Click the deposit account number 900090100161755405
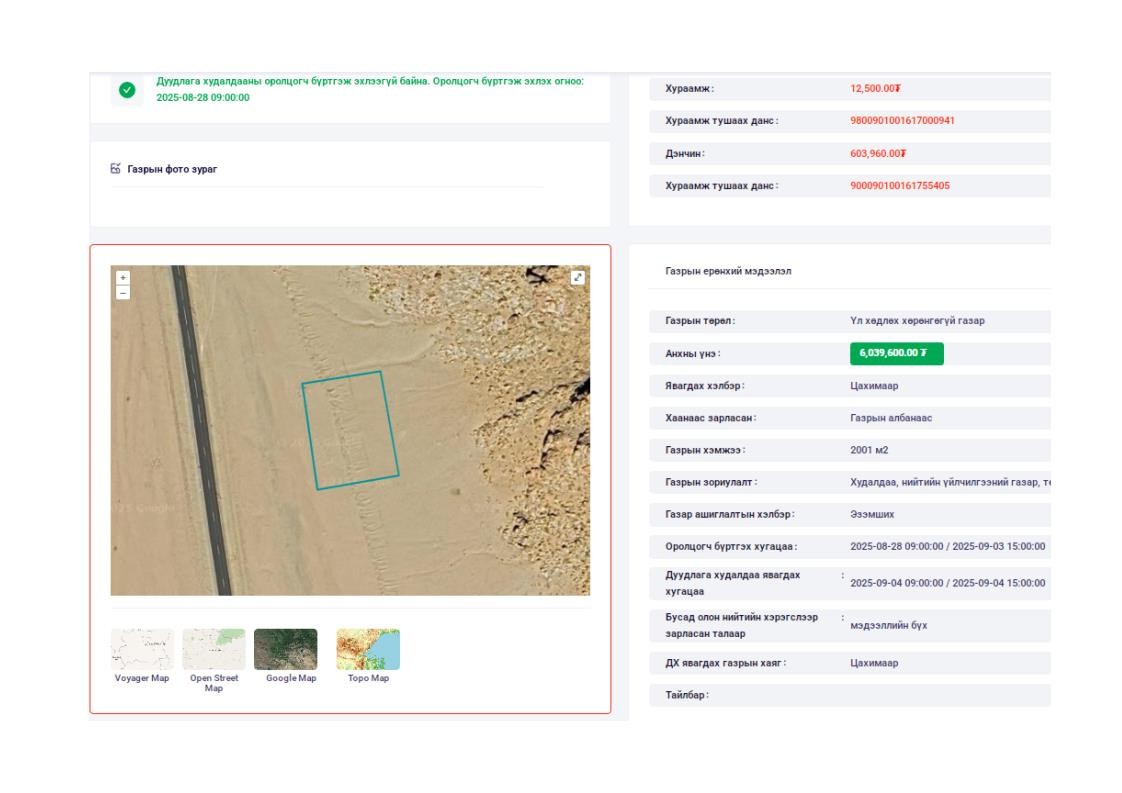1122x793 pixels. pyautogui.click(x=899, y=186)
